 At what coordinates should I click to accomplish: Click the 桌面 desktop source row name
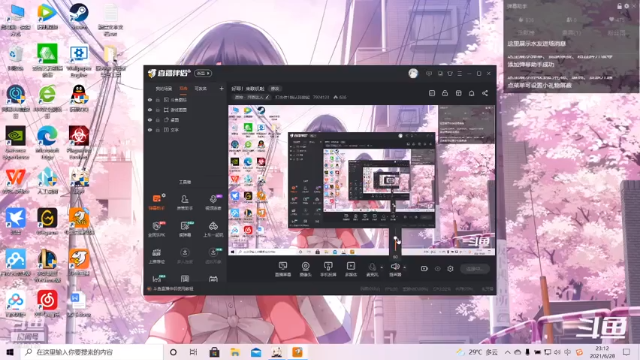175,120
